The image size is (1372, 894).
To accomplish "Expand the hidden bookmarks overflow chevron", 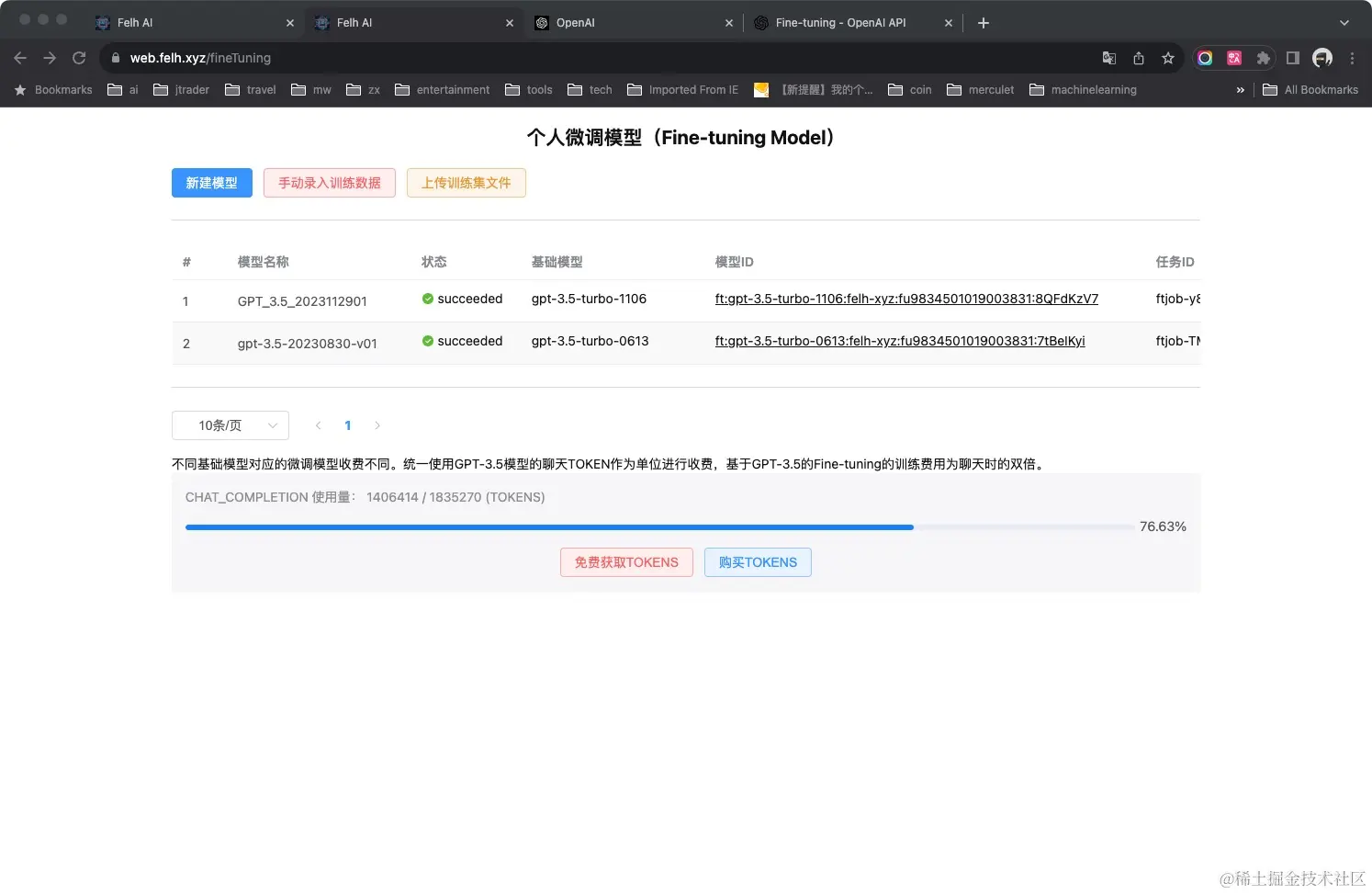I will tap(1241, 89).
